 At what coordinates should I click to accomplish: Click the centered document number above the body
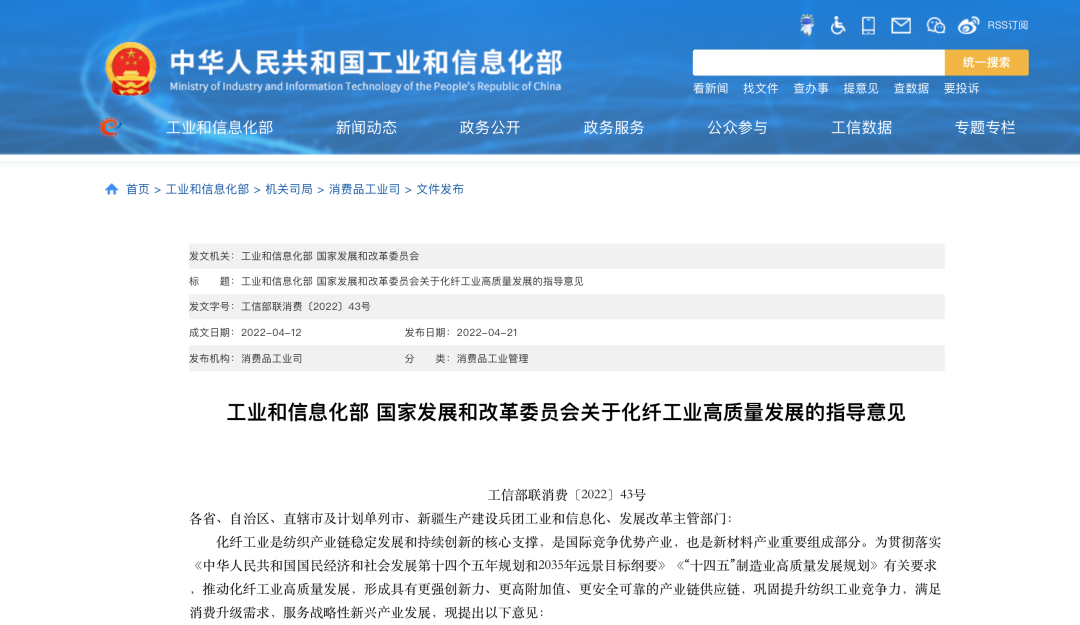(x=567, y=495)
